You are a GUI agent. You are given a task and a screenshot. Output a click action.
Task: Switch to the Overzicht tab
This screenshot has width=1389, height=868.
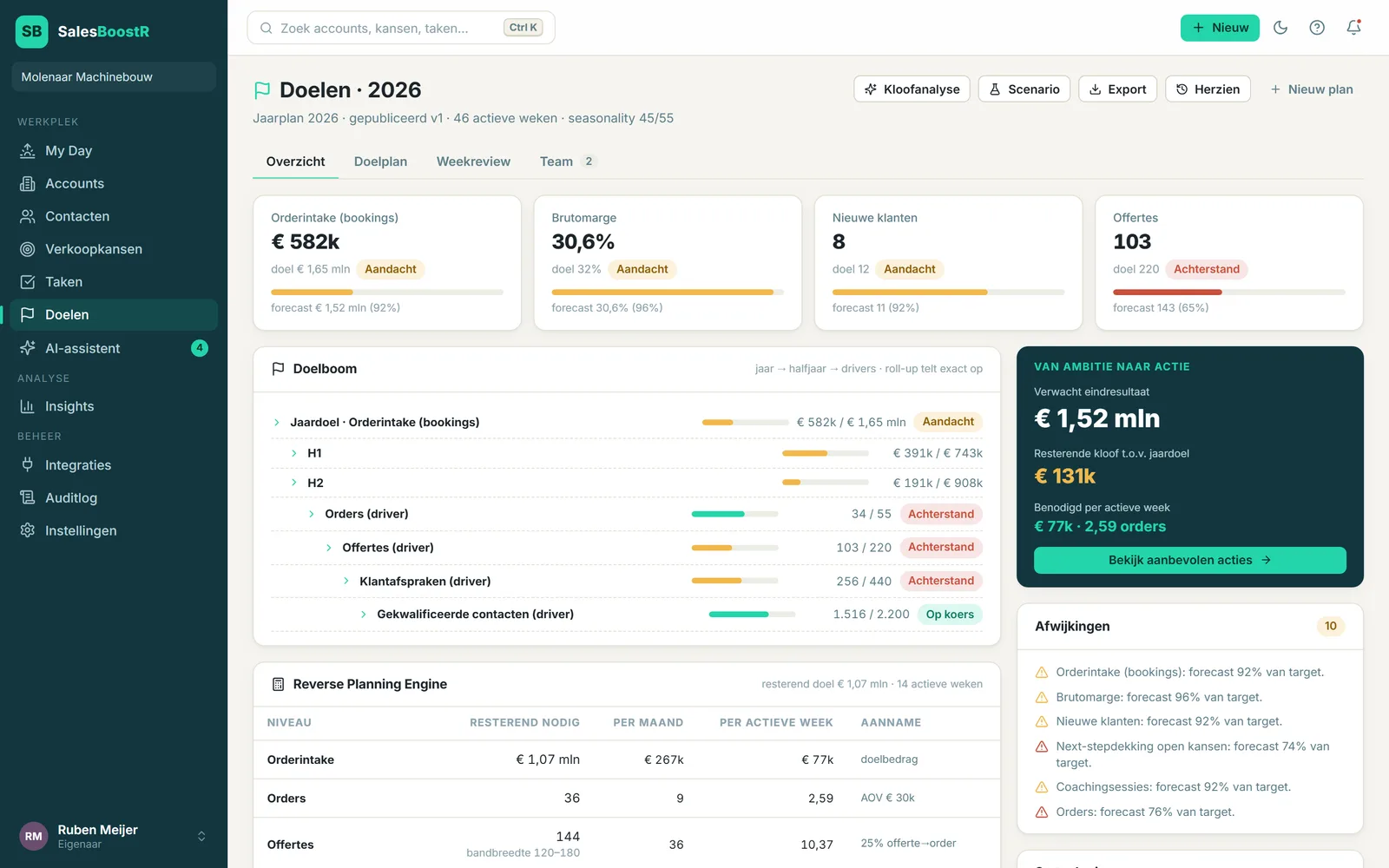pyautogui.click(x=295, y=161)
